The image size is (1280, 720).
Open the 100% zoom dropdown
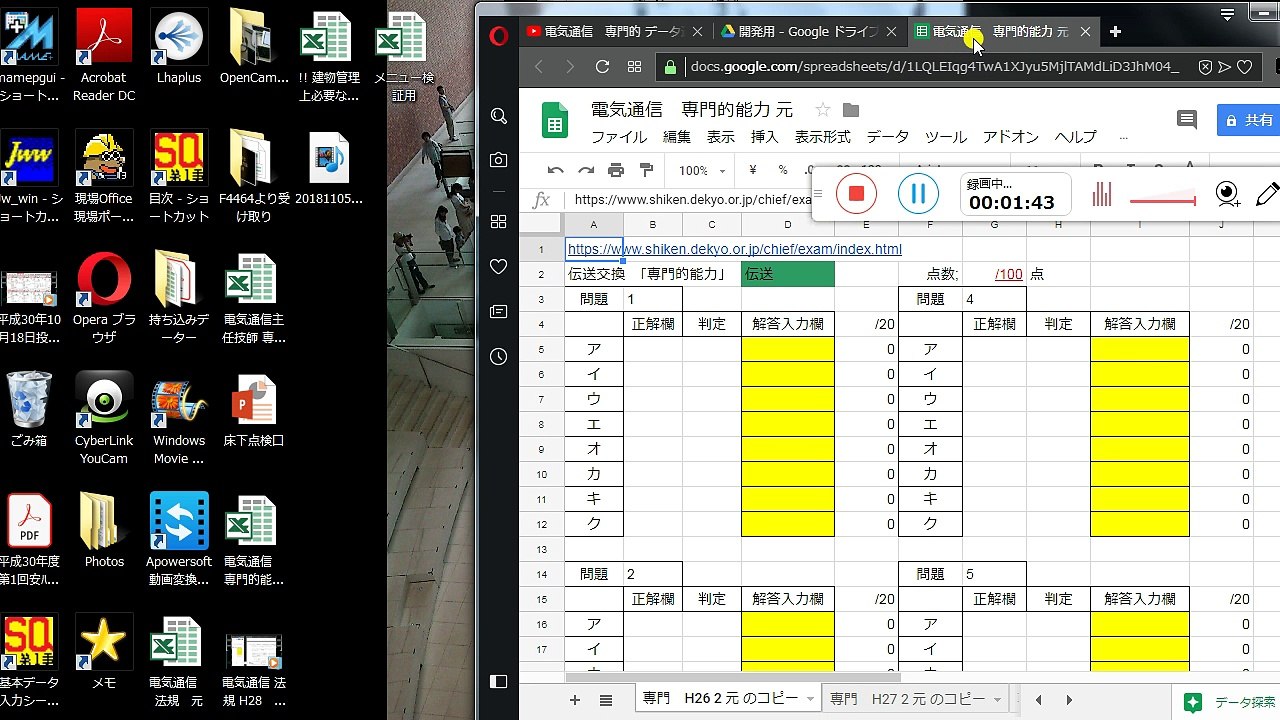point(703,170)
